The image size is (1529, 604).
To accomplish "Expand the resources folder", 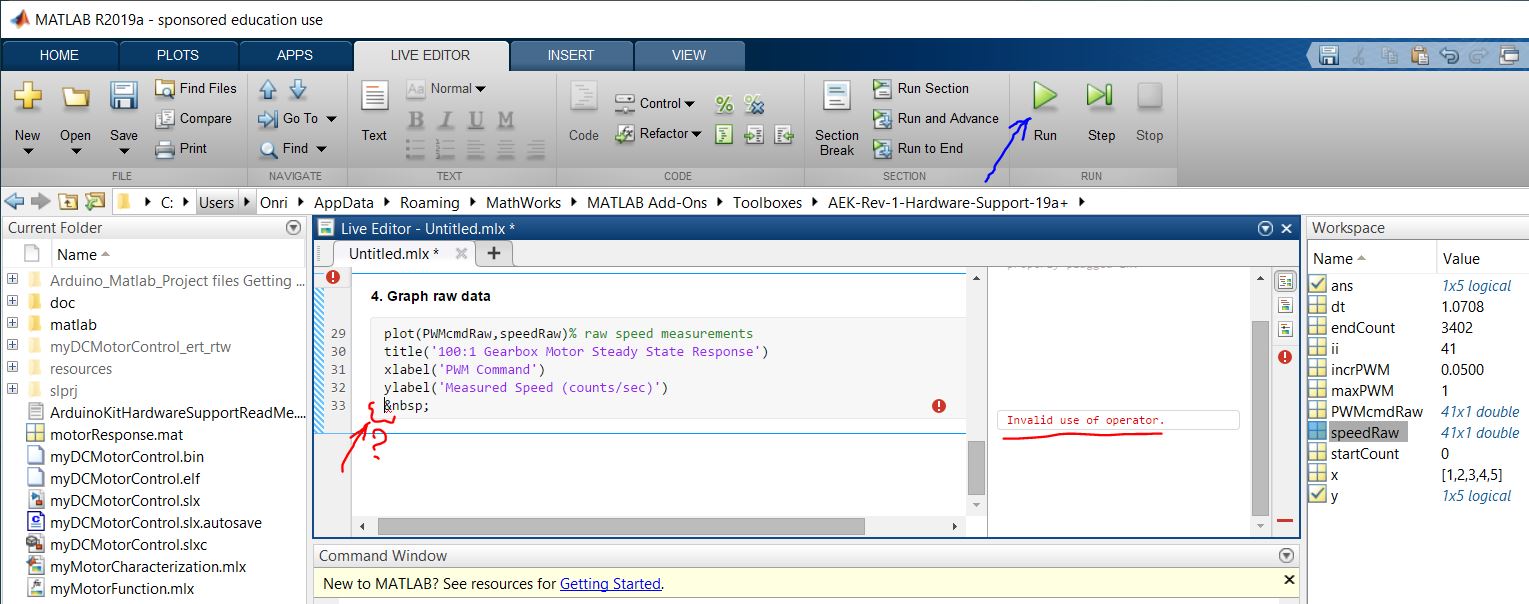I will point(12,368).
